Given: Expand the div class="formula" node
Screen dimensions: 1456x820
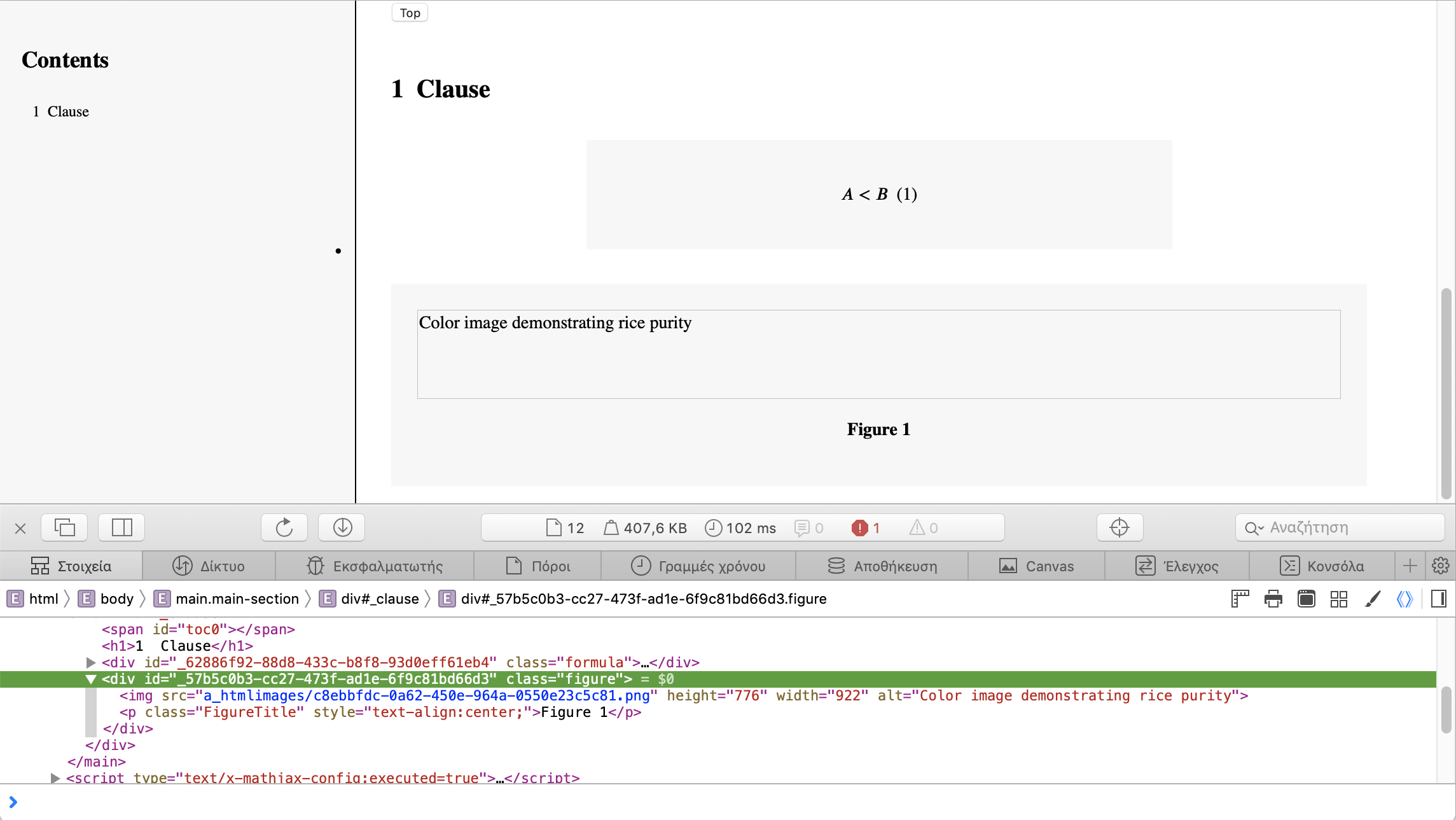Looking at the screenshot, I should (x=91, y=663).
